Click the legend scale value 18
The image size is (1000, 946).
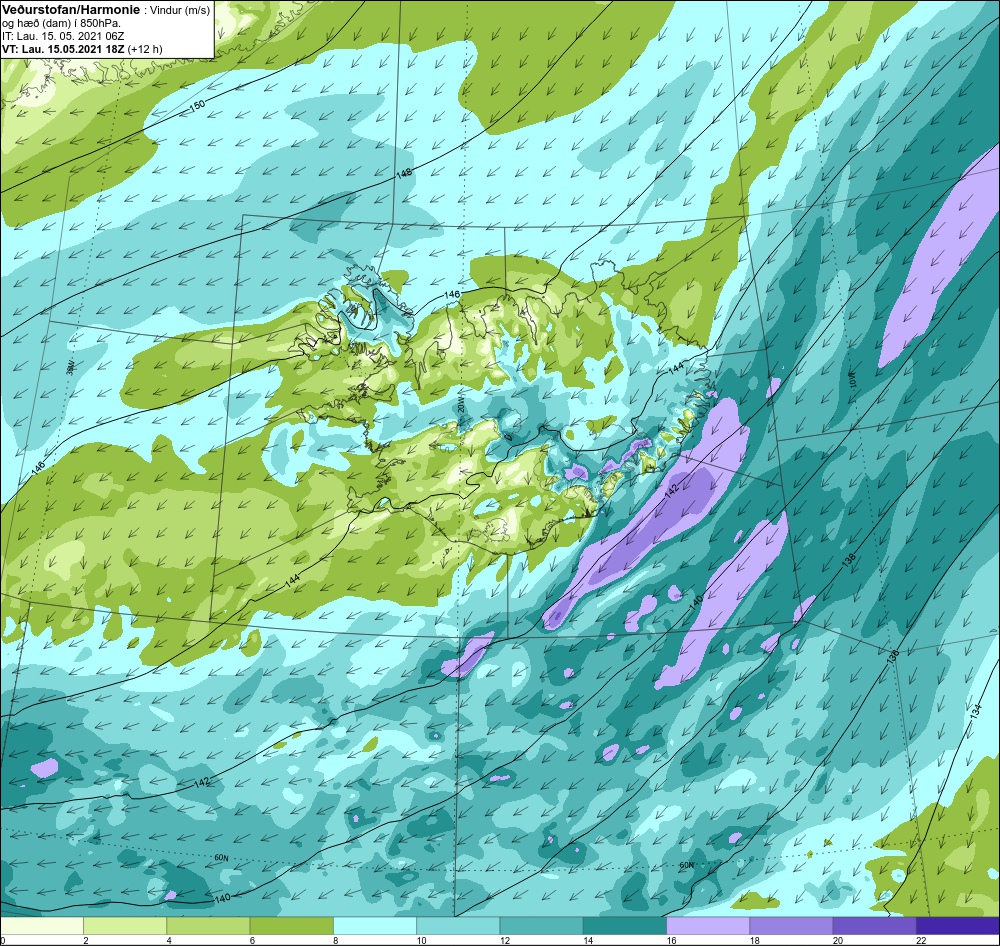tap(754, 940)
